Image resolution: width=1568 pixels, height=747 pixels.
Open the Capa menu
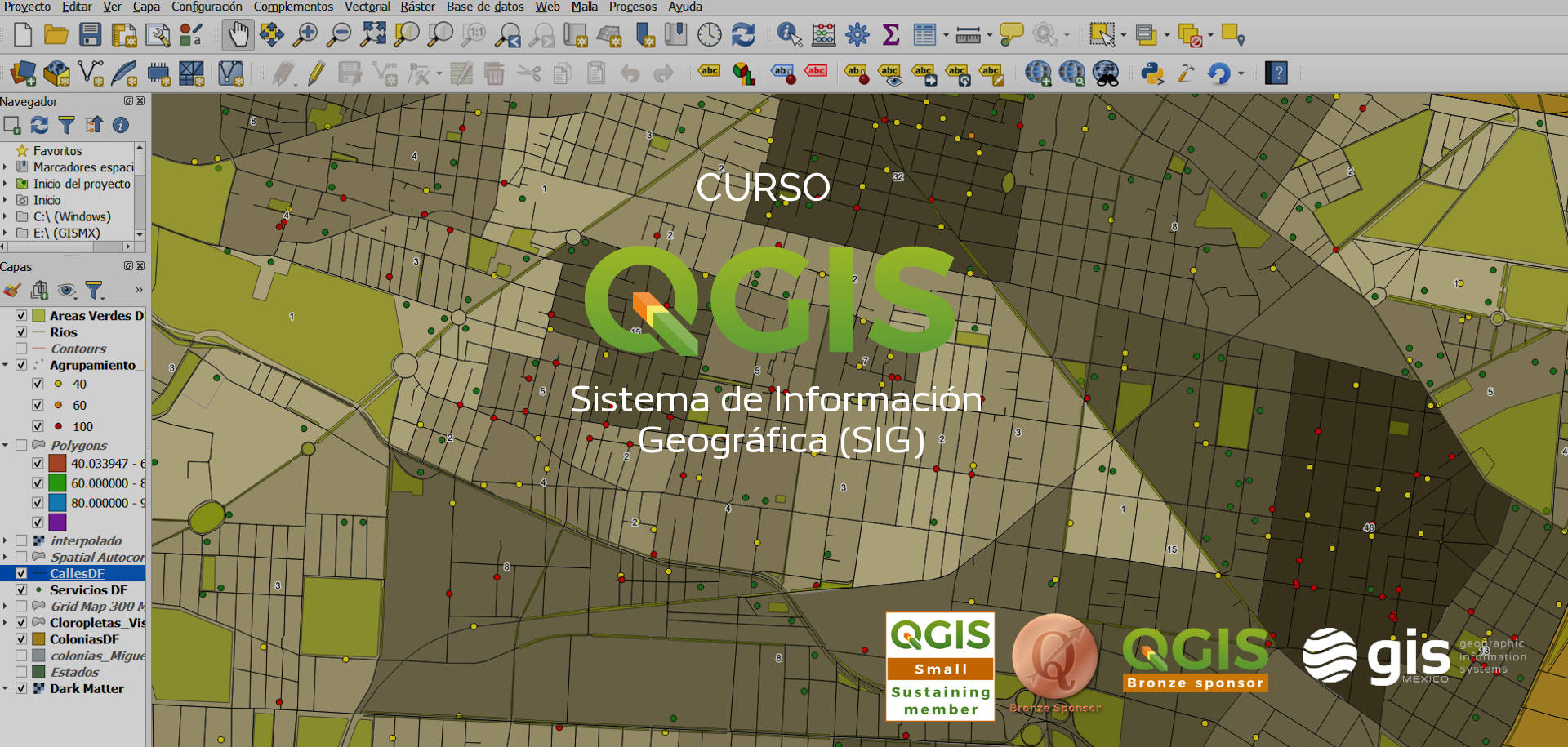146,7
